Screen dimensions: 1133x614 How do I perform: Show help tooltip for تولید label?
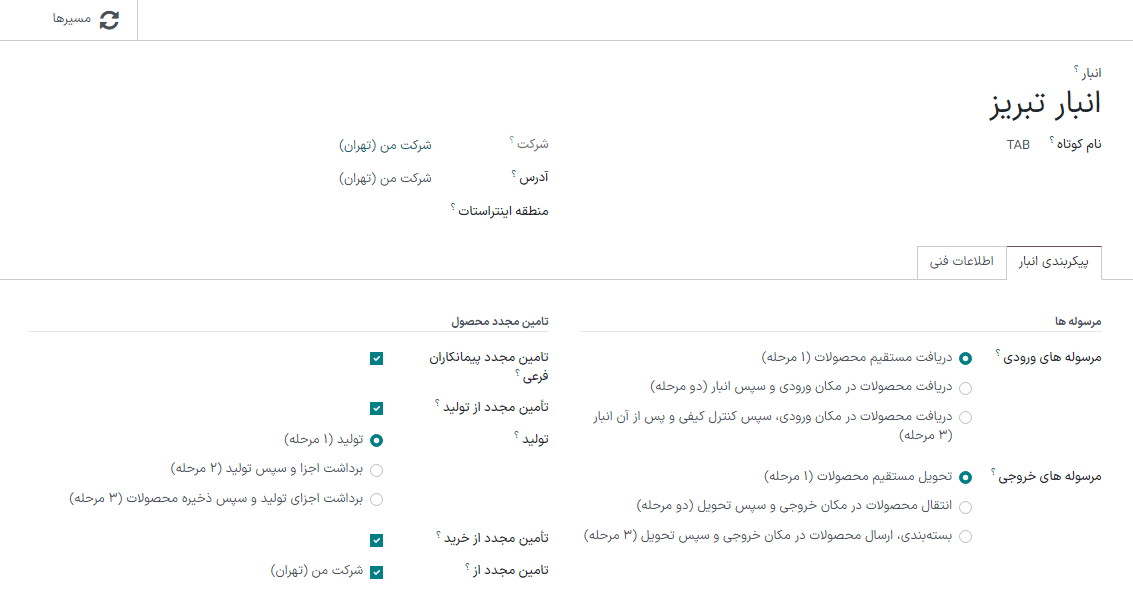pyautogui.click(x=517, y=435)
